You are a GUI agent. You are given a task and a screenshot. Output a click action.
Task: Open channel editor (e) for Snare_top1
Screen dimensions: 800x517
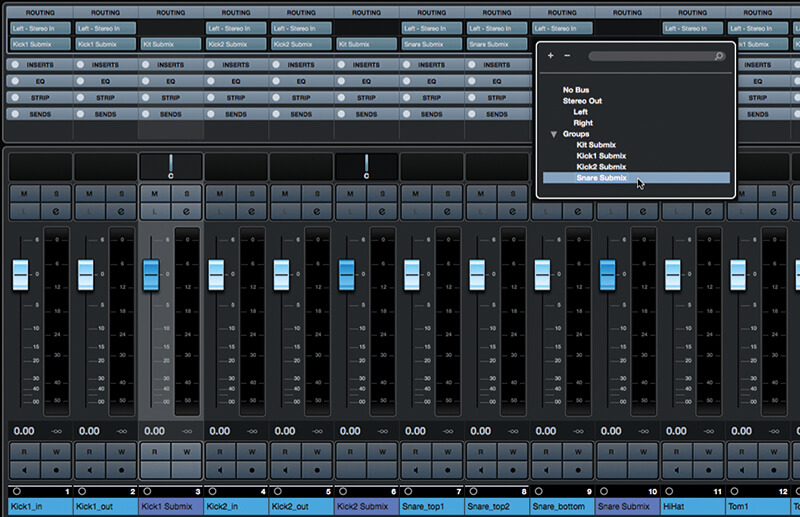pos(448,211)
